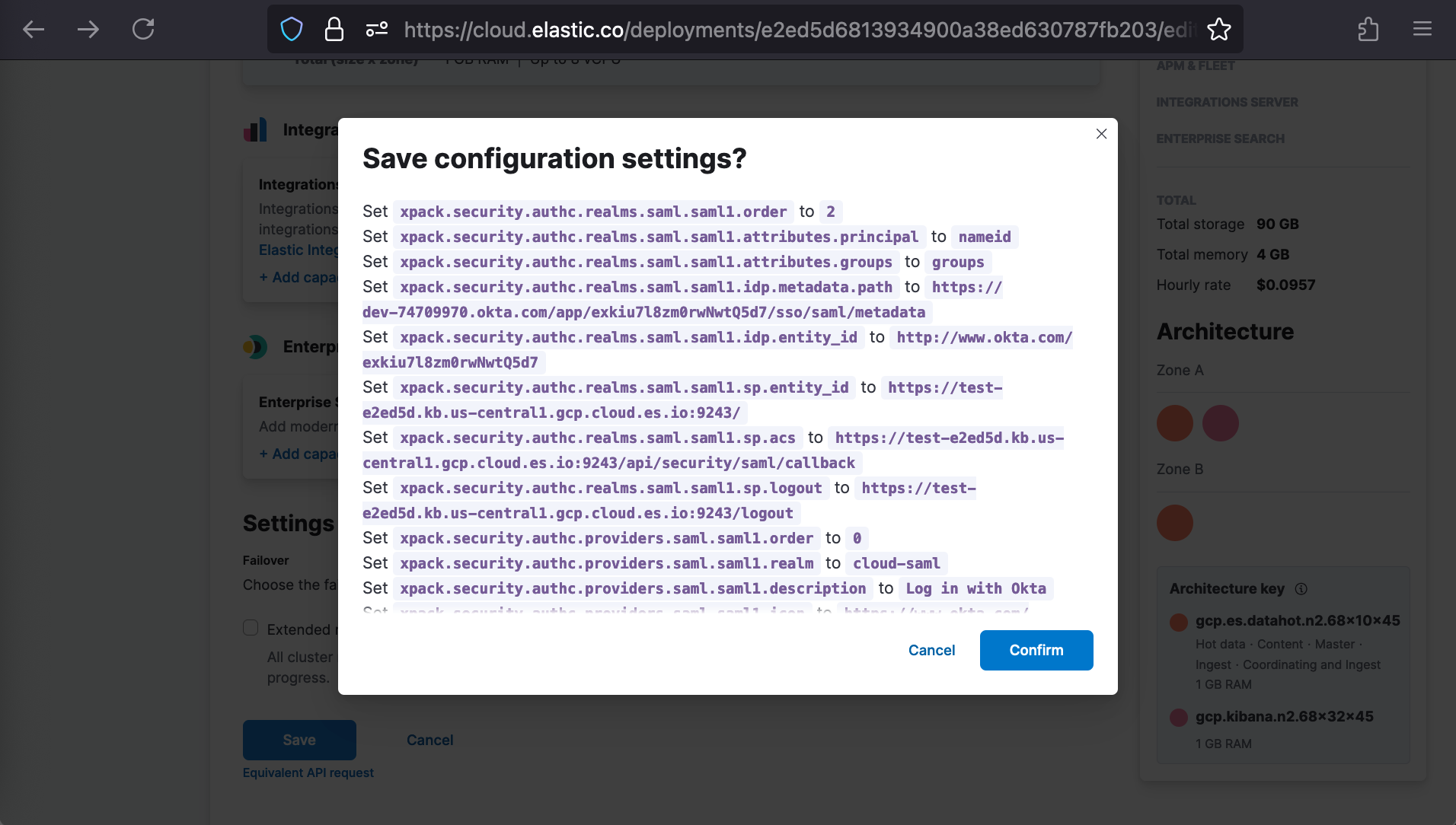Click the padlock site security icon
Image resolution: width=1456 pixels, height=825 pixels.
pyautogui.click(x=334, y=30)
